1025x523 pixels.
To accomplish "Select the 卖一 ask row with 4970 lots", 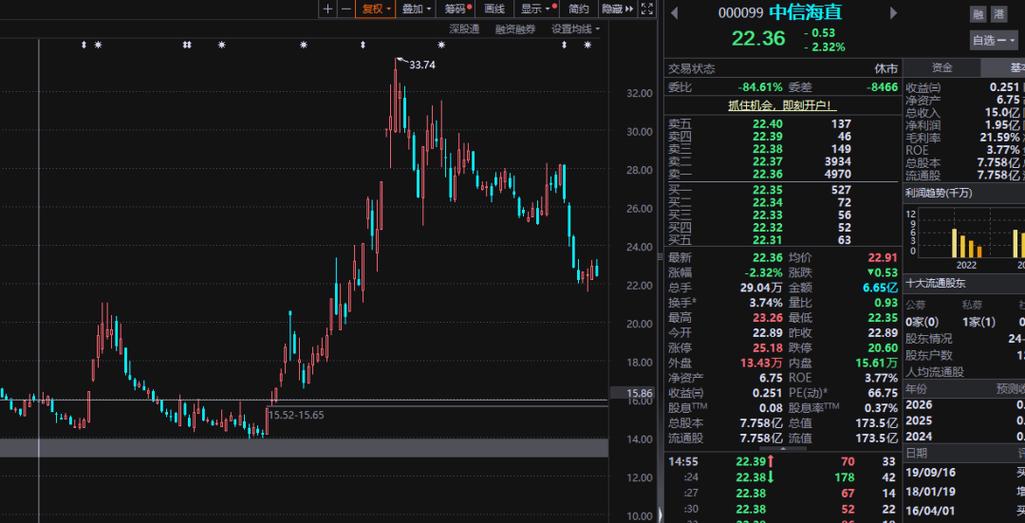I will (x=782, y=174).
